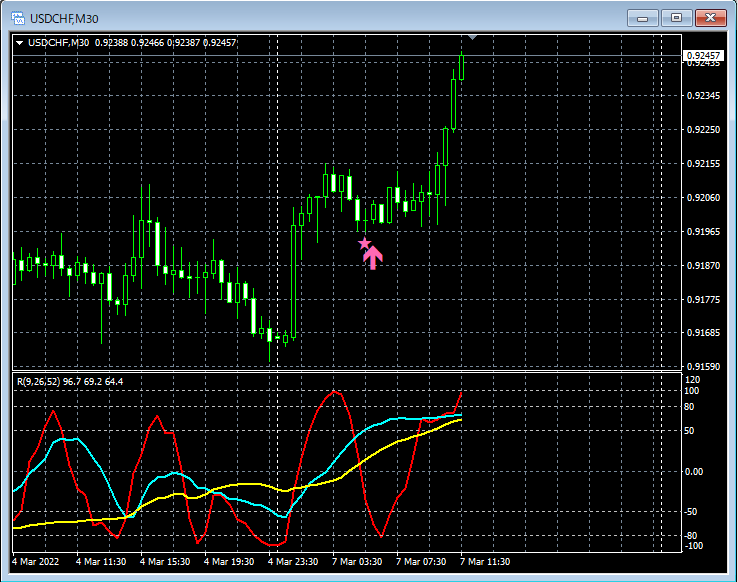The width and height of the screenshot is (738, 582).
Task: Click the 4 Mar 2022 time label
Action: (x=36, y=562)
